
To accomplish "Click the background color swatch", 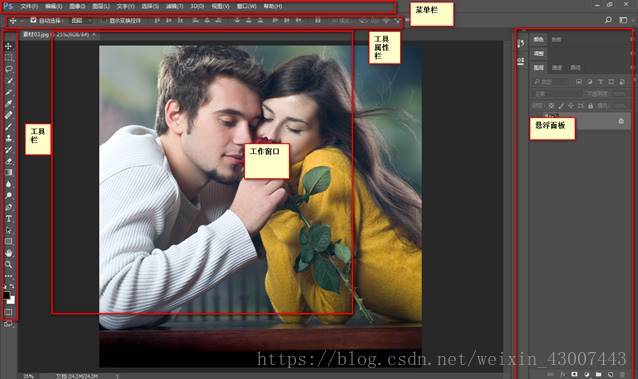I will pyautogui.click(x=11, y=300).
